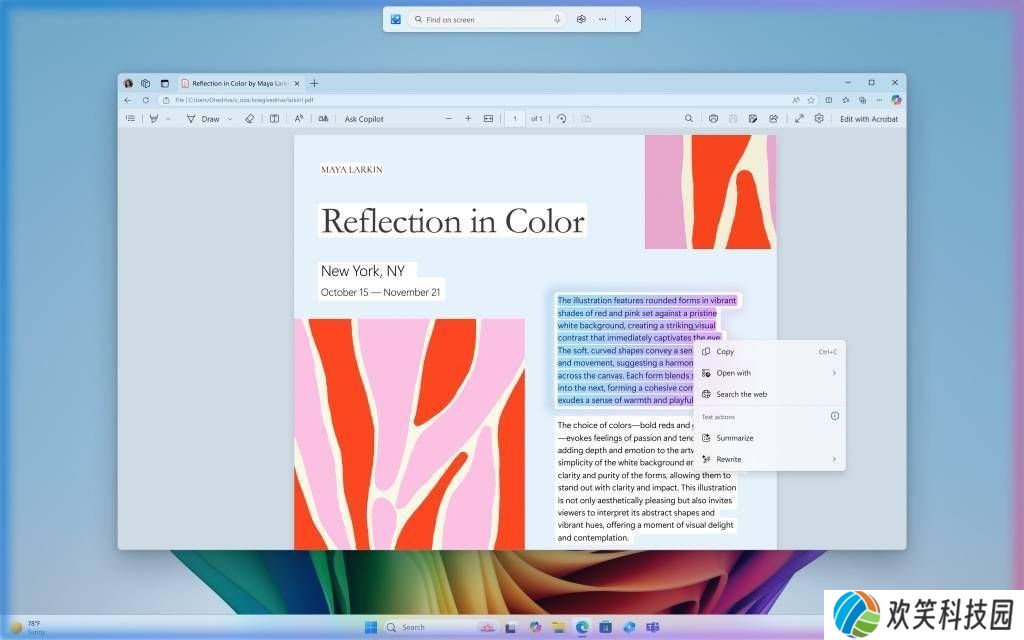
Task: Click Edit with Acrobat
Action: pos(869,119)
